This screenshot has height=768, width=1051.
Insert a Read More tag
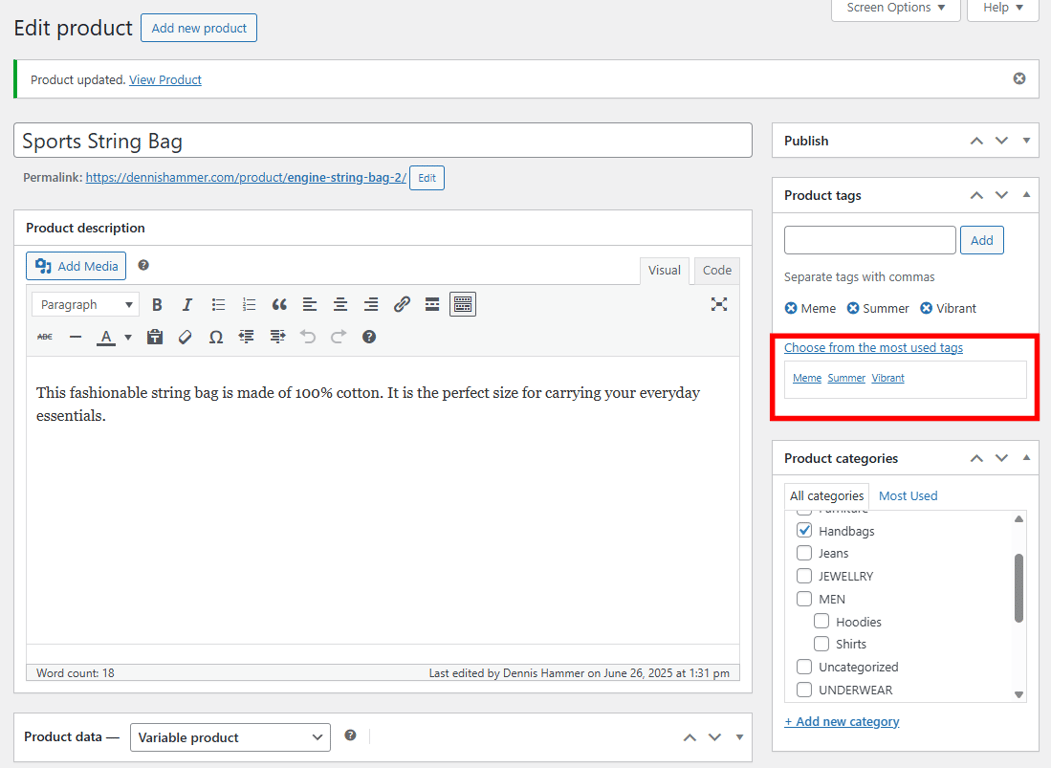[x=432, y=304]
